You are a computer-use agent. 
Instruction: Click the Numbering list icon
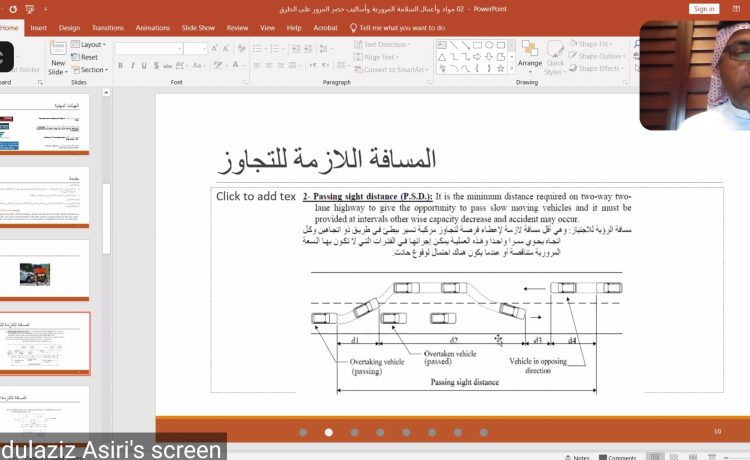(277, 48)
